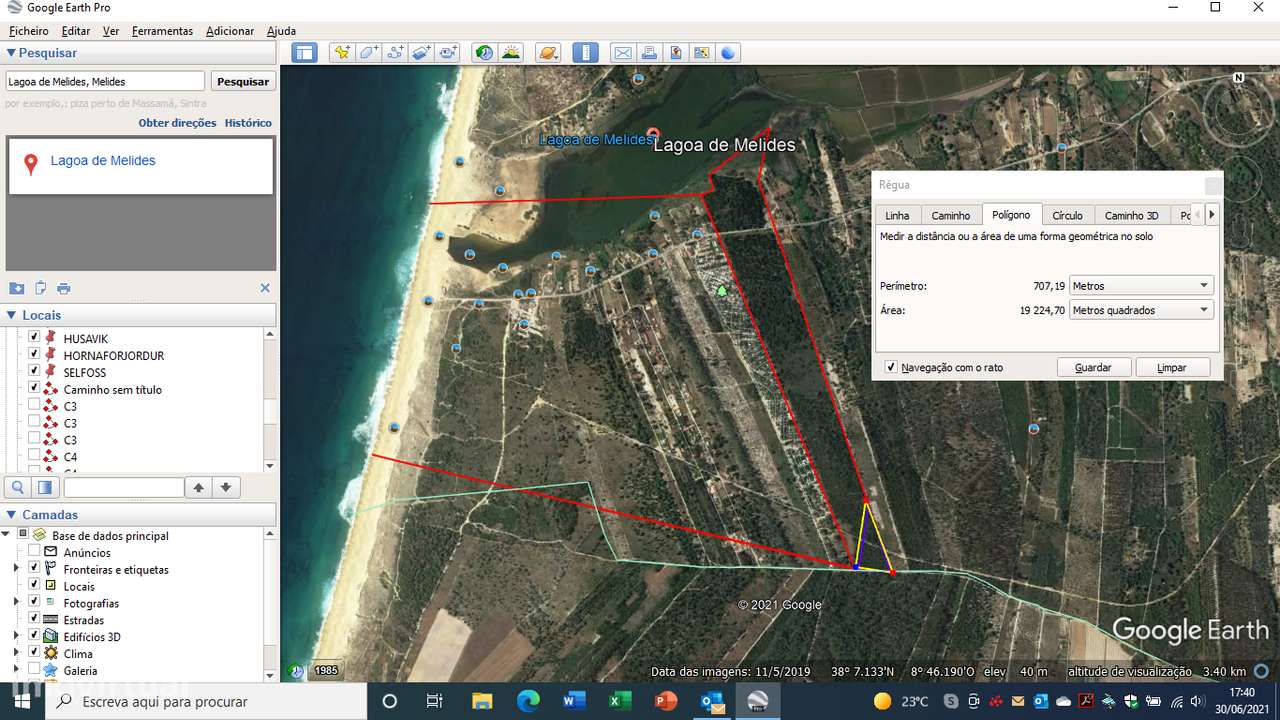Disable the Estradas layer checkbox

coord(34,620)
